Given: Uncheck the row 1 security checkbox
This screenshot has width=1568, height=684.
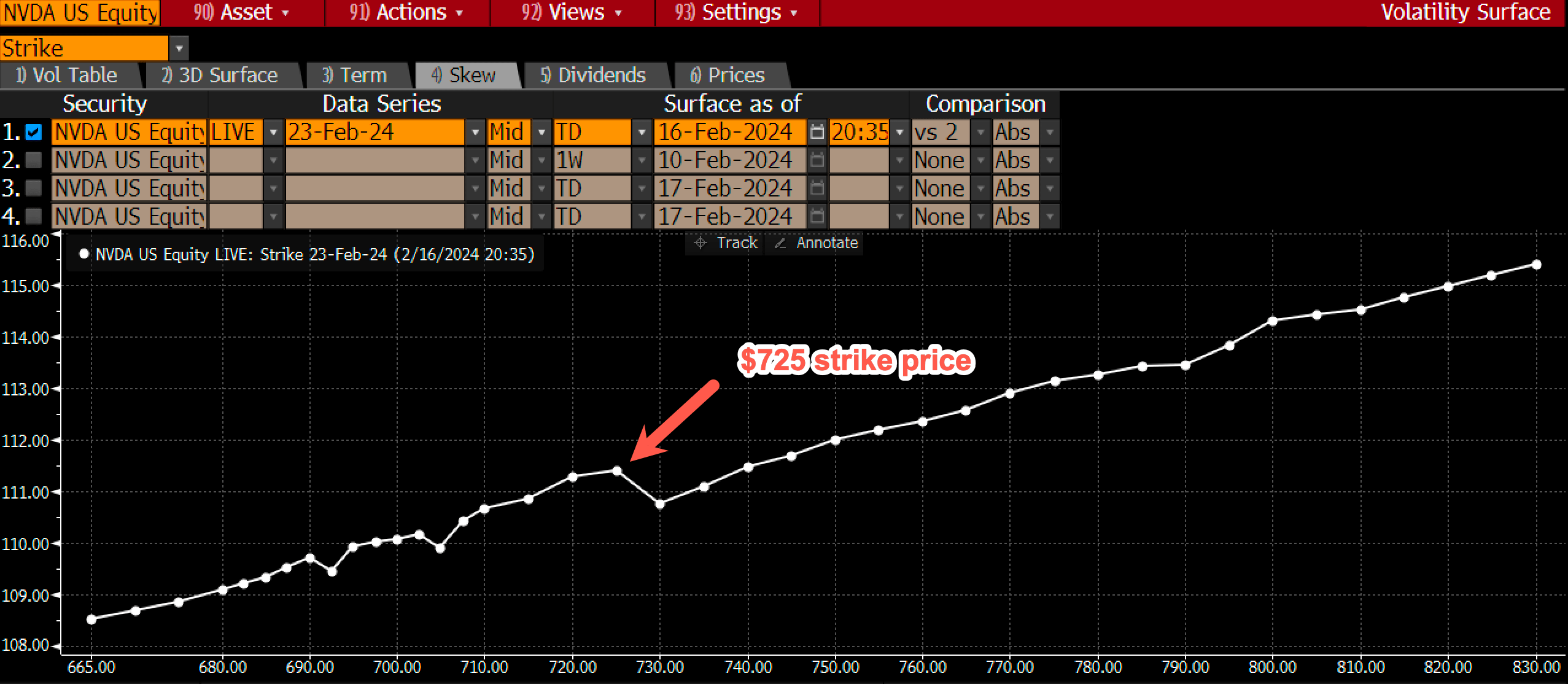Looking at the screenshot, I should tap(34, 132).
